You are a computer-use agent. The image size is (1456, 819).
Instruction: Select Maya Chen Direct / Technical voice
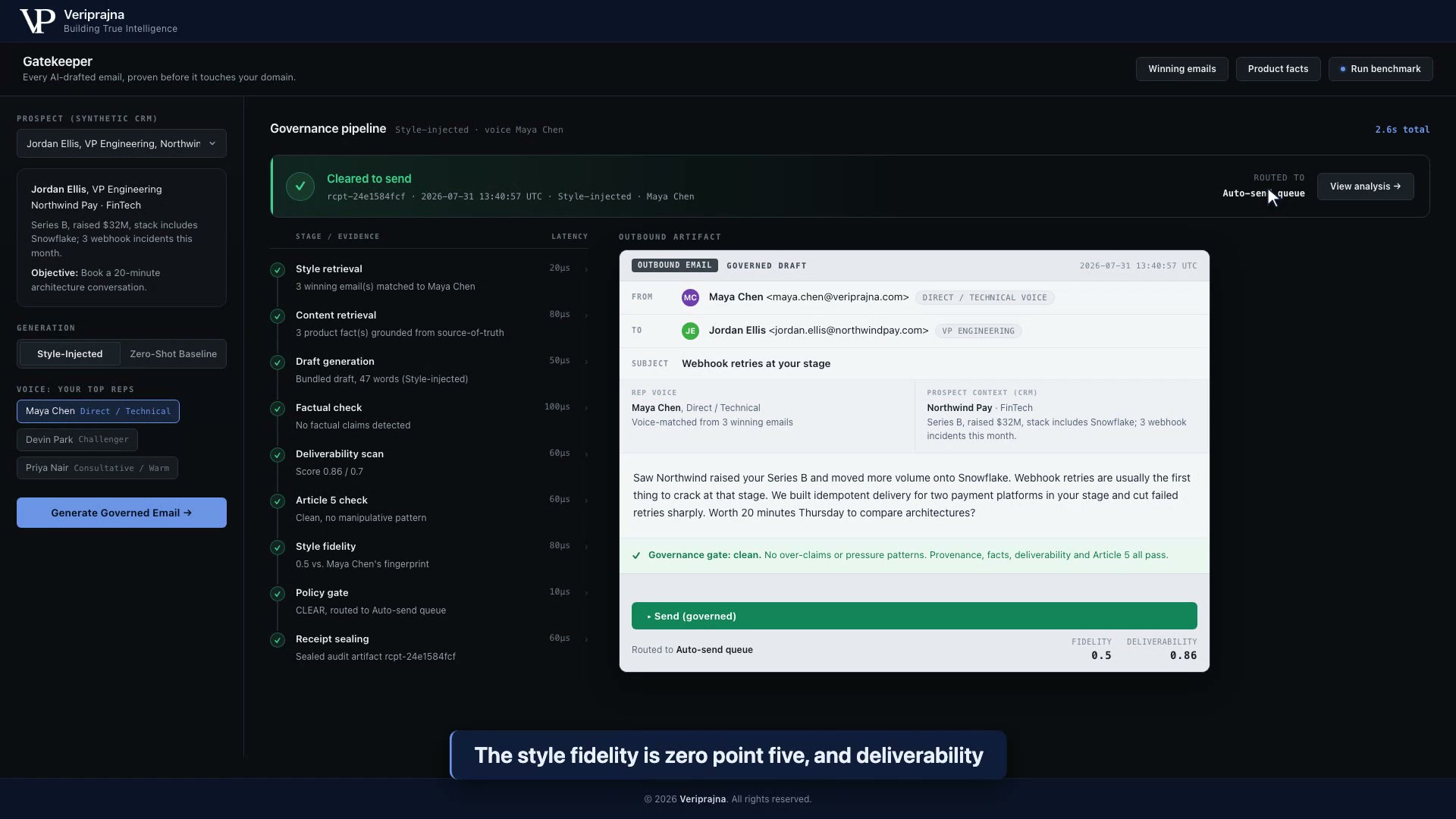[98, 411]
